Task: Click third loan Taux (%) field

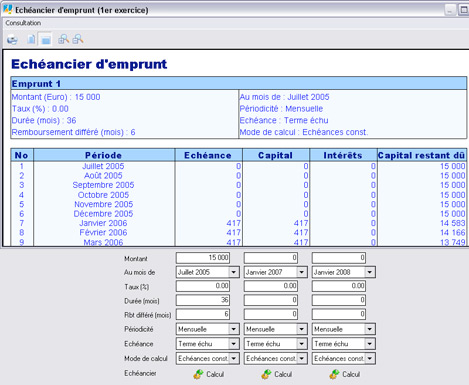Action: pos(339,286)
